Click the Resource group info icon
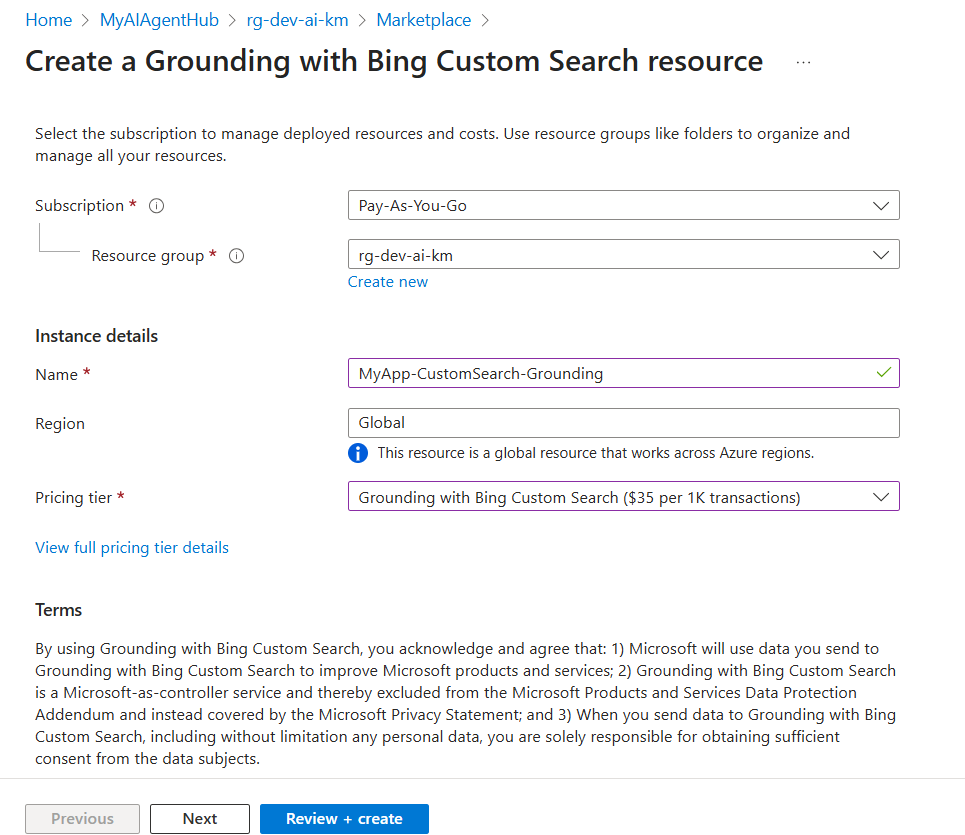 click(237, 256)
